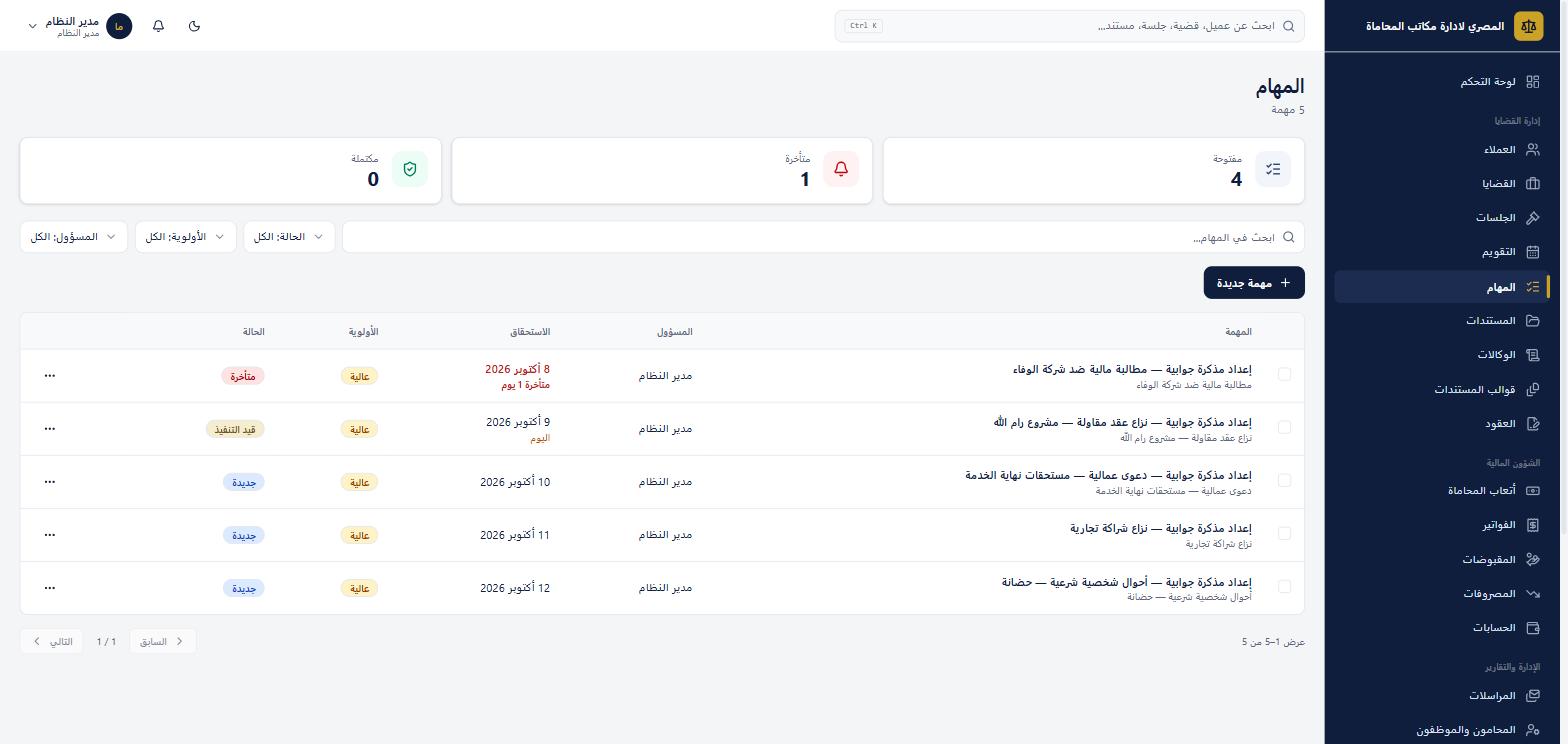Click the receipts (المقبوضات) icon
1568x744 pixels.
pyautogui.click(x=1532, y=560)
